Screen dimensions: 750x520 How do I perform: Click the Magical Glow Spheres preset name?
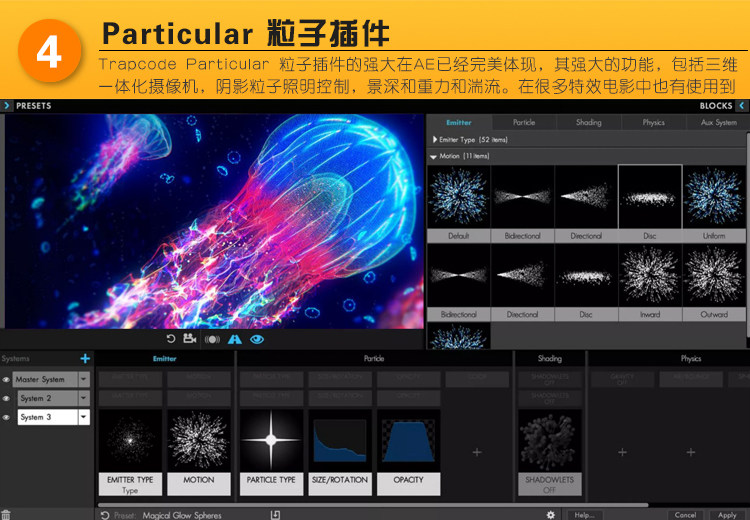(x=182, y=515)
